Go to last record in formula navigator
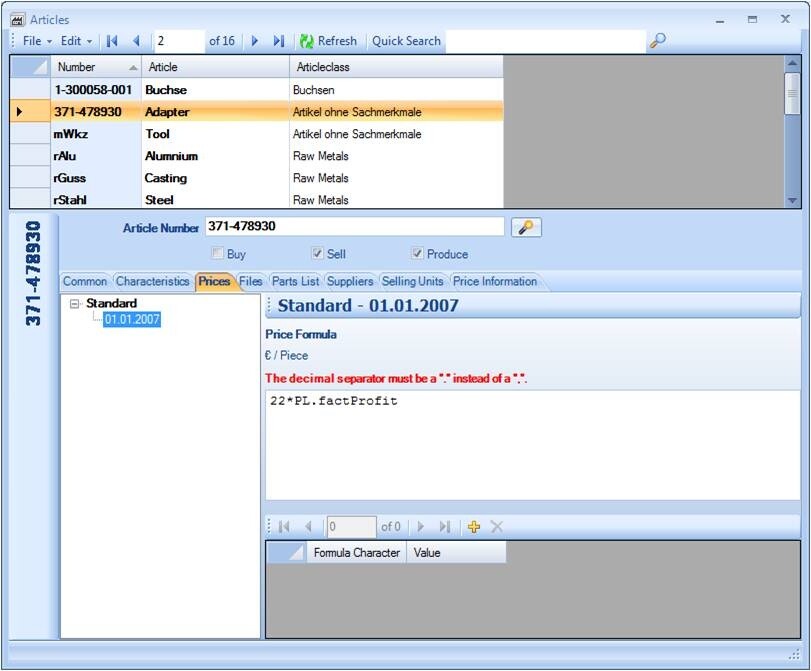The height and width of the screenshot is (671, 811). click(x=444, y=527)
